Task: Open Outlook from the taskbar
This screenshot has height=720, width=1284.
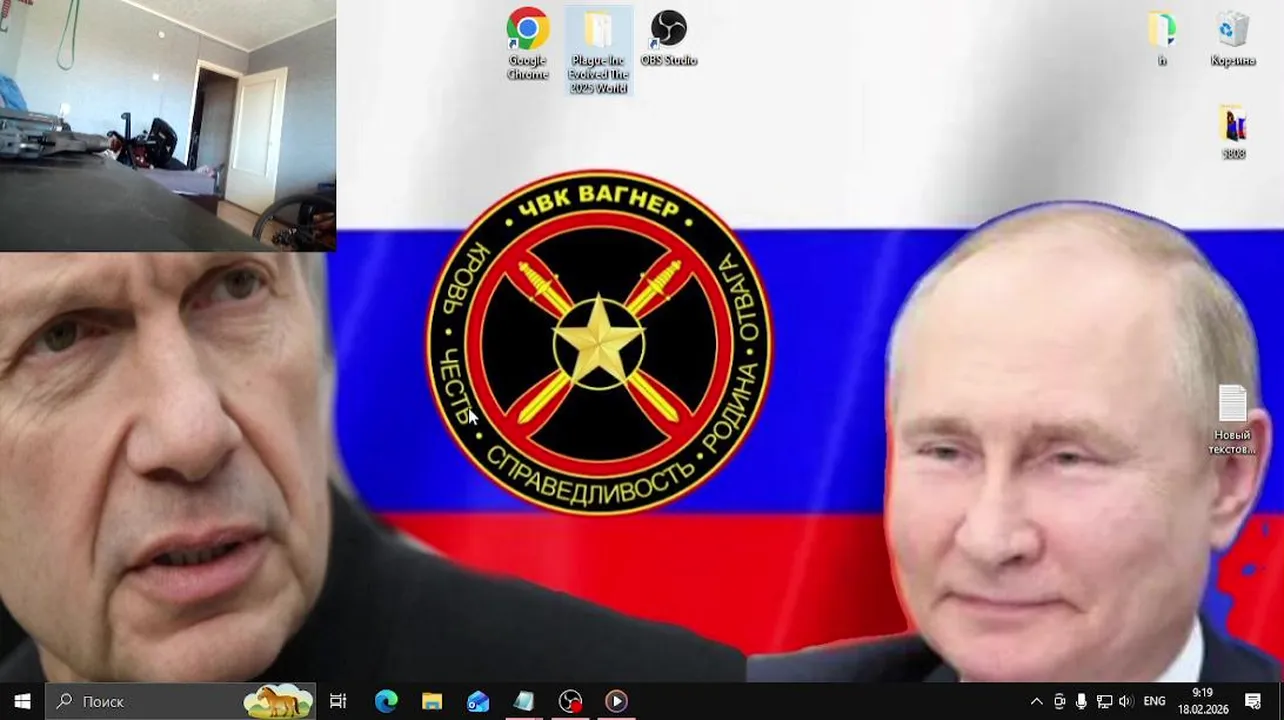Action: [x=478, y=701]
